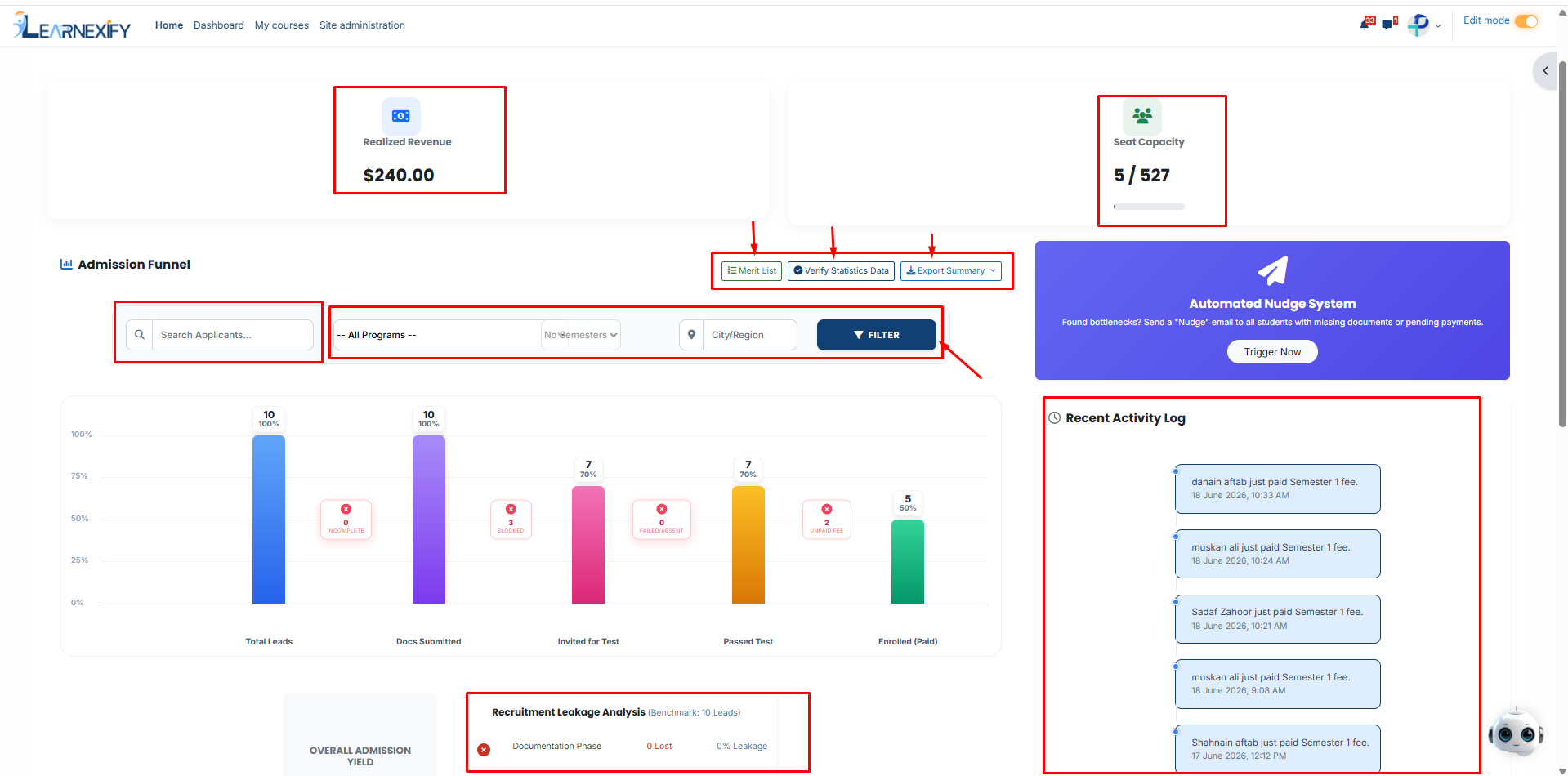The image size is (1568, 776).
Task: Click the Learnexify logo
Action: (72, 26)
